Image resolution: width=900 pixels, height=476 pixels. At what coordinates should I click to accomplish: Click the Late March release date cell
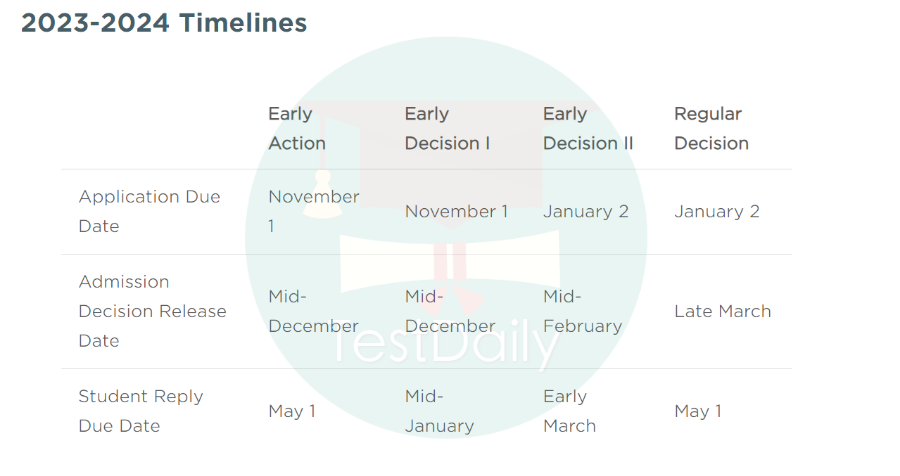pos(723,311)
